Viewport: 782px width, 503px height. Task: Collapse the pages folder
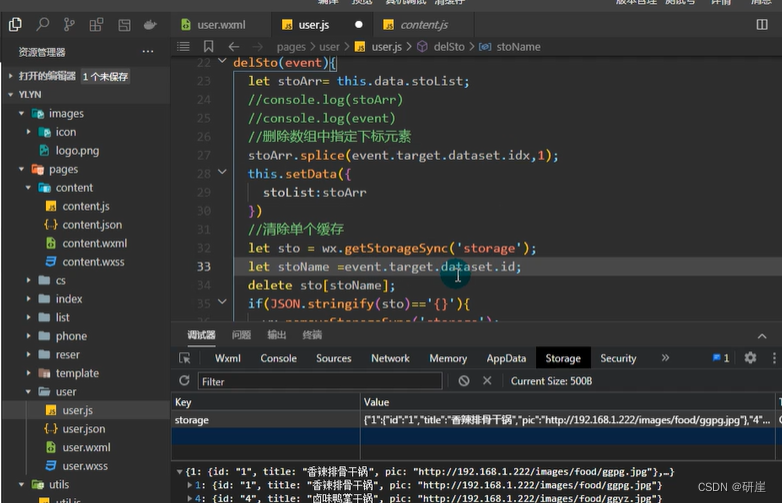pyautogui.click(x=21, y=169)
